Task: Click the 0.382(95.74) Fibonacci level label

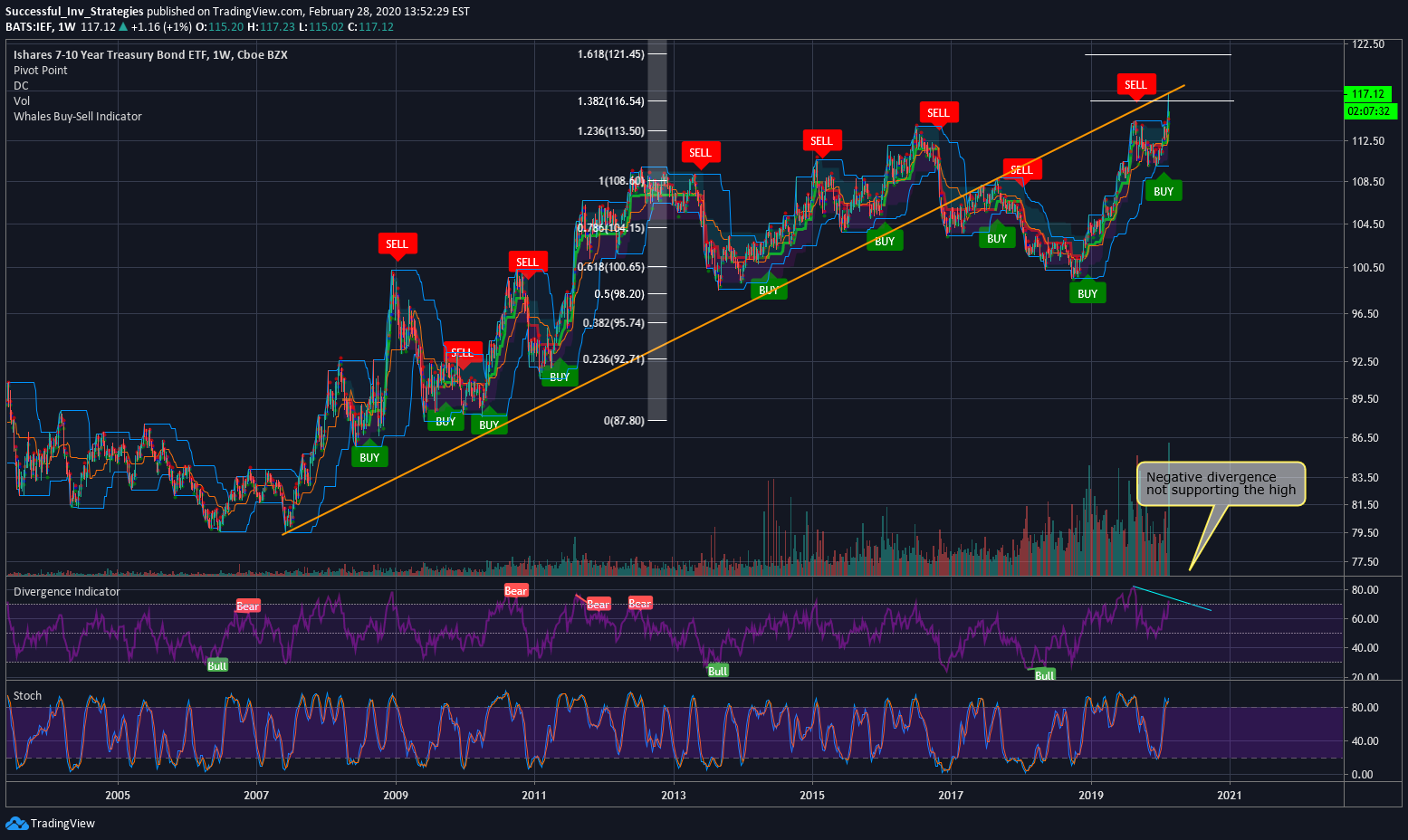Action: 614,323
